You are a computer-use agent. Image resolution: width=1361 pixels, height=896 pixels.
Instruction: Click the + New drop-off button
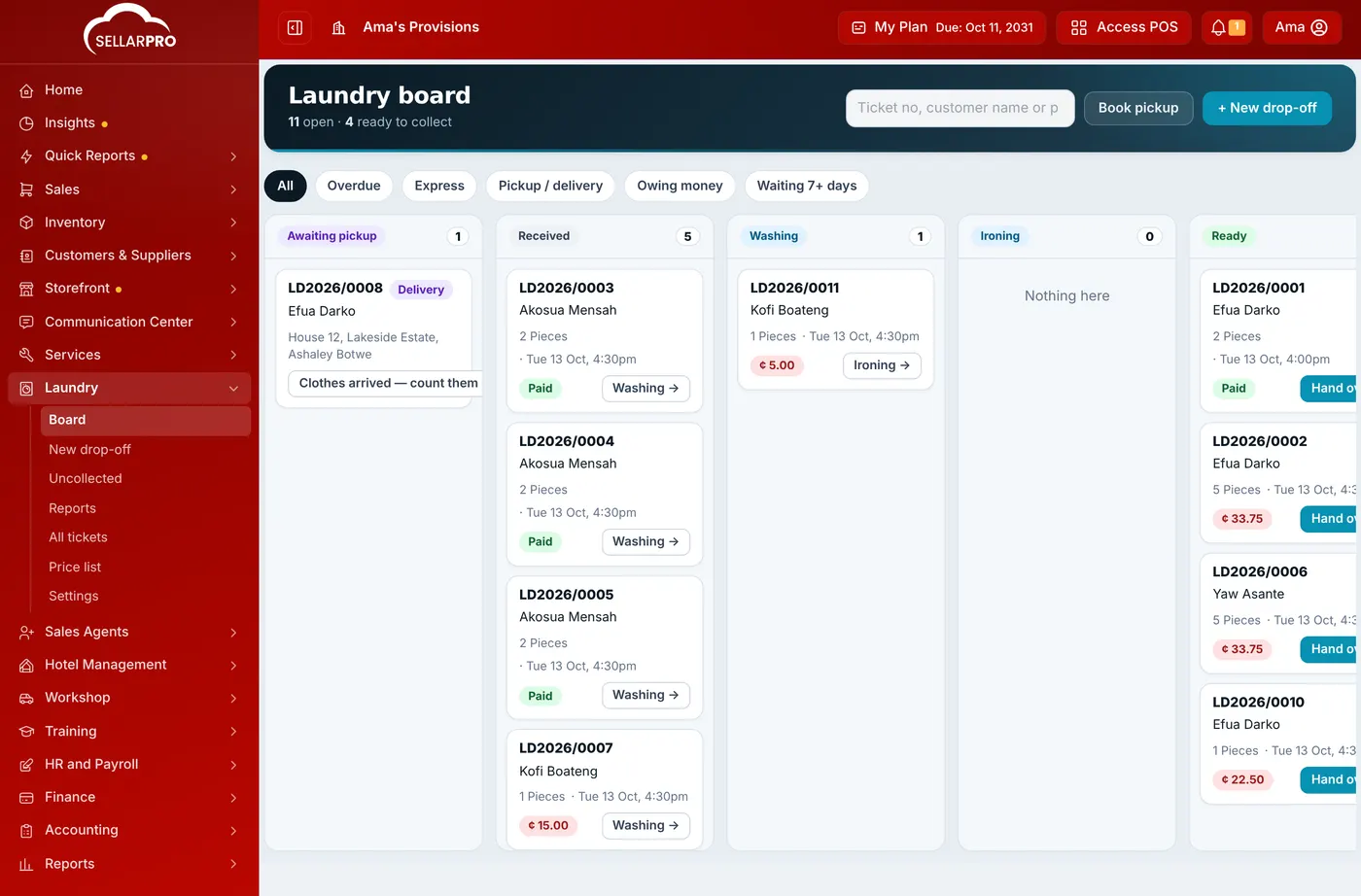1267,108
